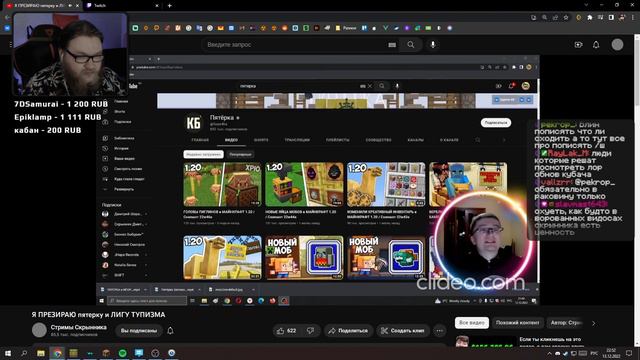
Task: Expand more filter chips with right chevron
Action: click(x=593, y=323)
